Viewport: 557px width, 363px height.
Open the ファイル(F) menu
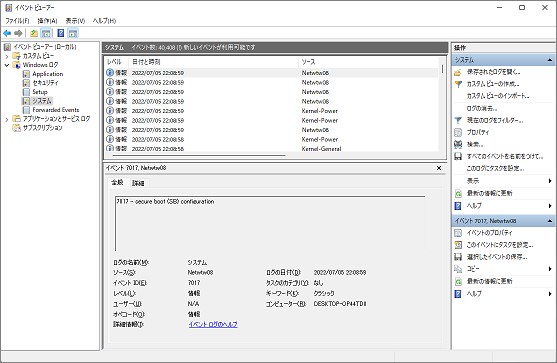[x=17, y=21]
